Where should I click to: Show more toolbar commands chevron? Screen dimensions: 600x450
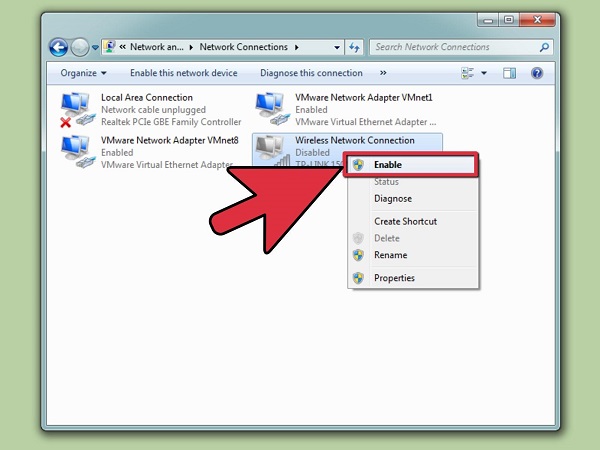click(x=383, y=73)
